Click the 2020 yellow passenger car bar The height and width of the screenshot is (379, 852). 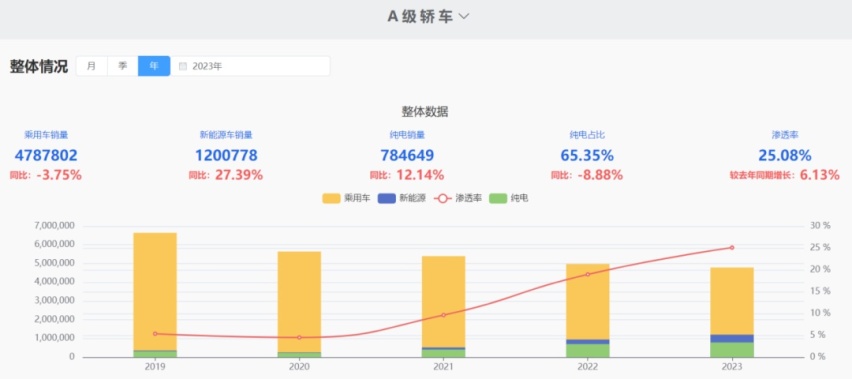click(x=299, y=301)
